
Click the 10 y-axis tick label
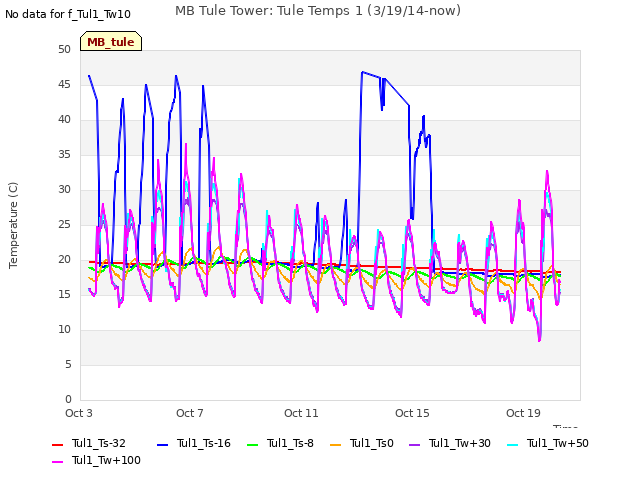pos(64,330)
